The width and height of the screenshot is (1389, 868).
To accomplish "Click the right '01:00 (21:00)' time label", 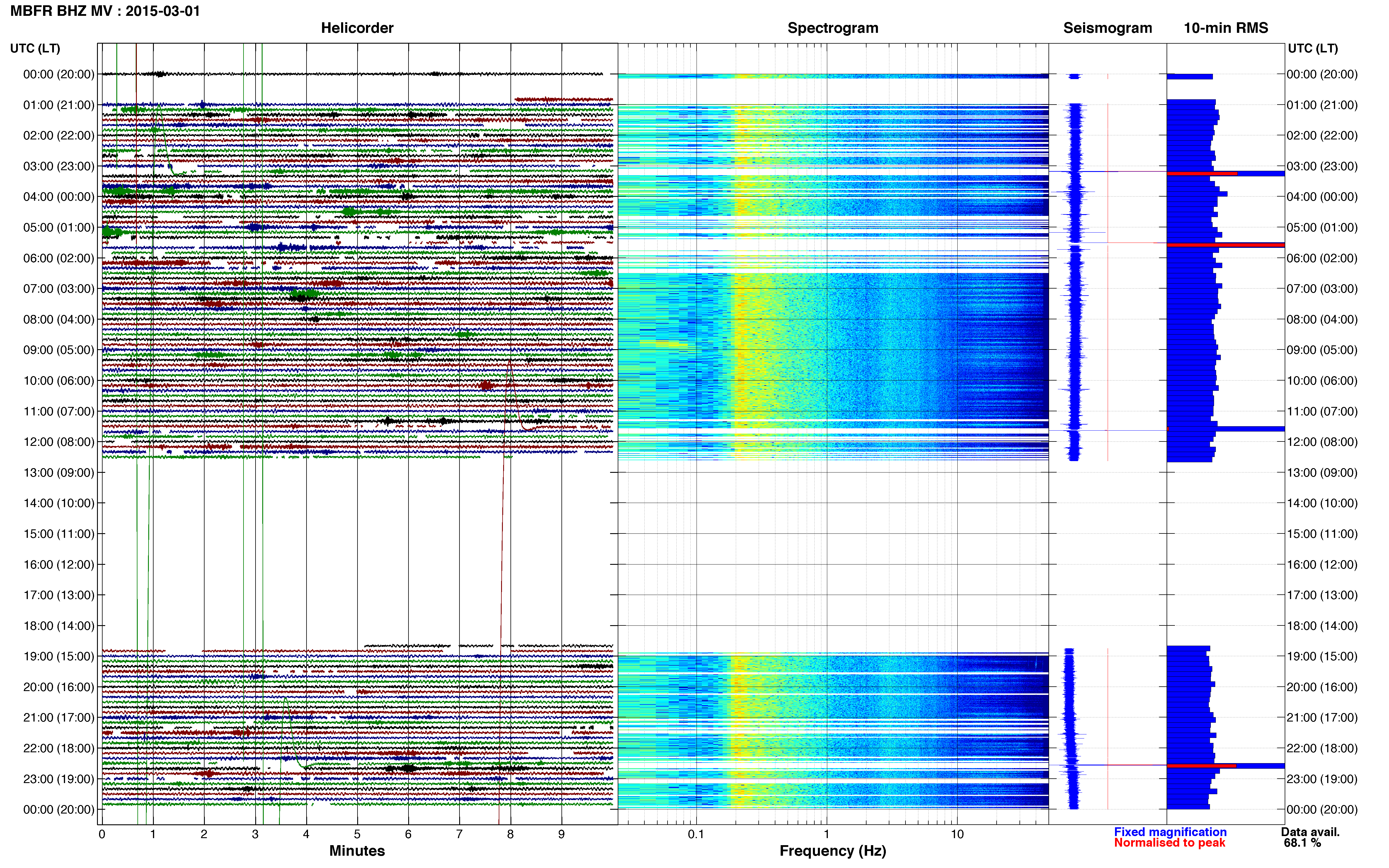I will [1322, 105].
